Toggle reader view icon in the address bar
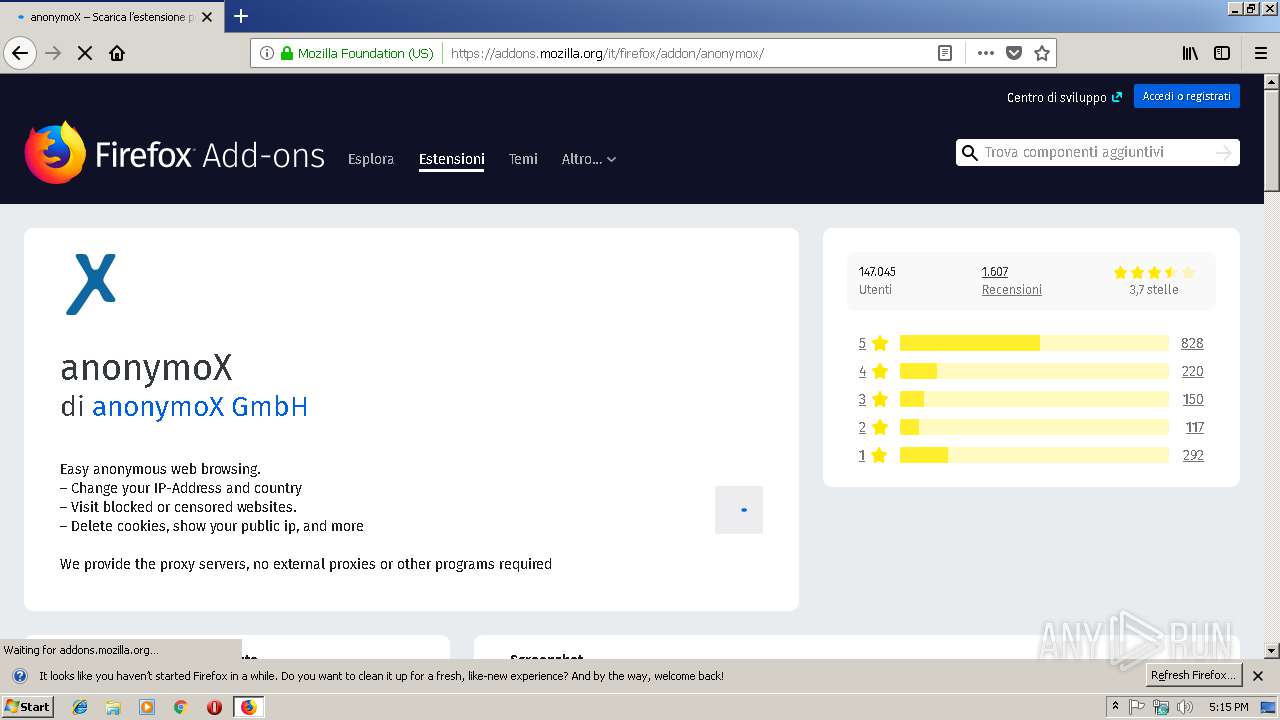Viewport: 1280px width, 720px height. 944,53
